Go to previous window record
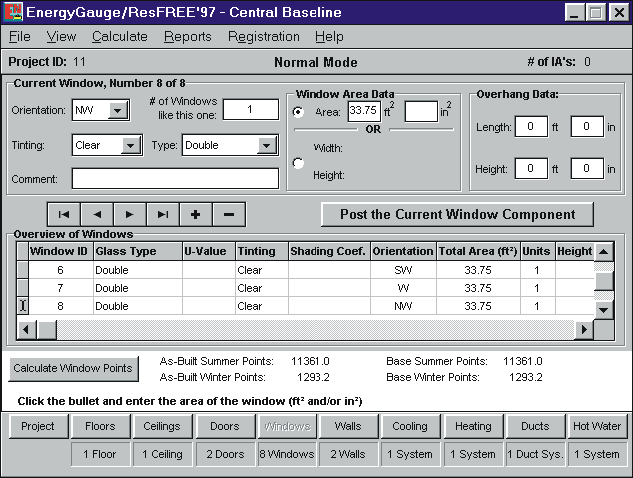Screen dimensions: 633x478 click(x=97, y=214)
